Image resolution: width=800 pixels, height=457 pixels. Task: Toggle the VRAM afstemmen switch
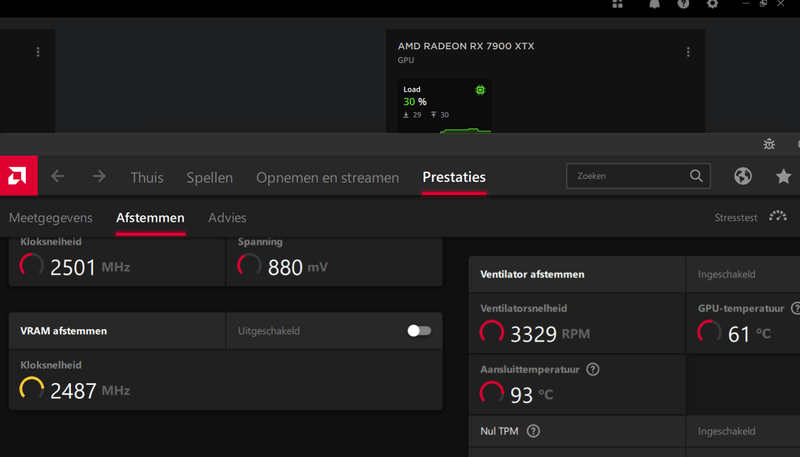[419, 331]
